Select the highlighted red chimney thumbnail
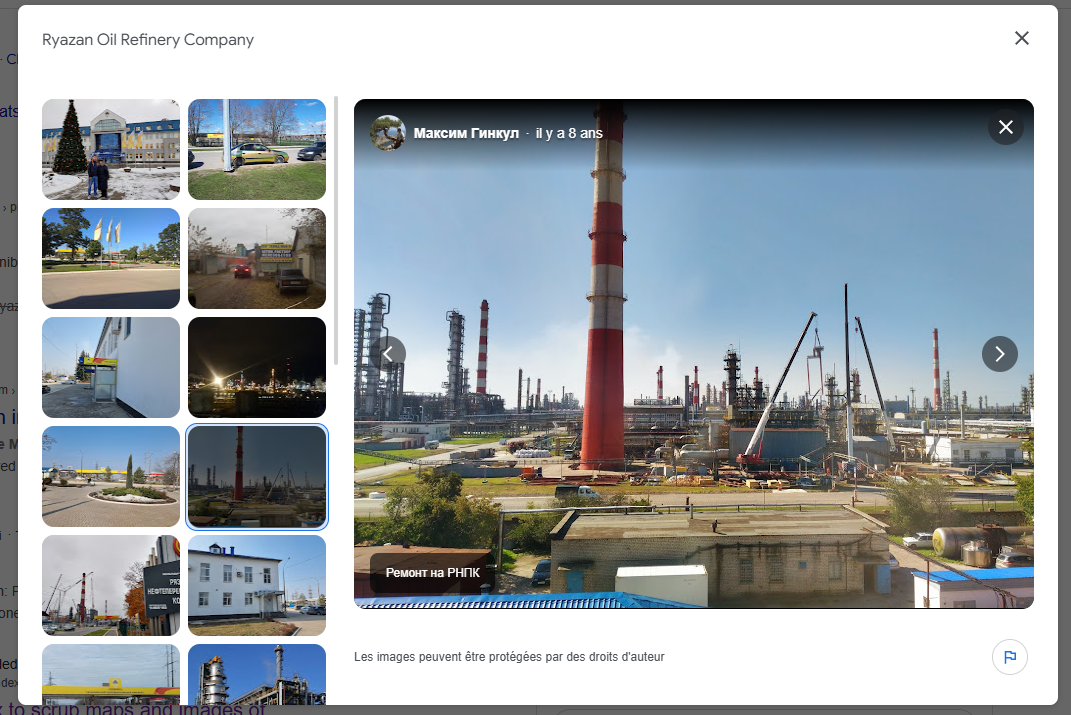1071x715 pixels. pyautogui.click(x=257, y=477)
